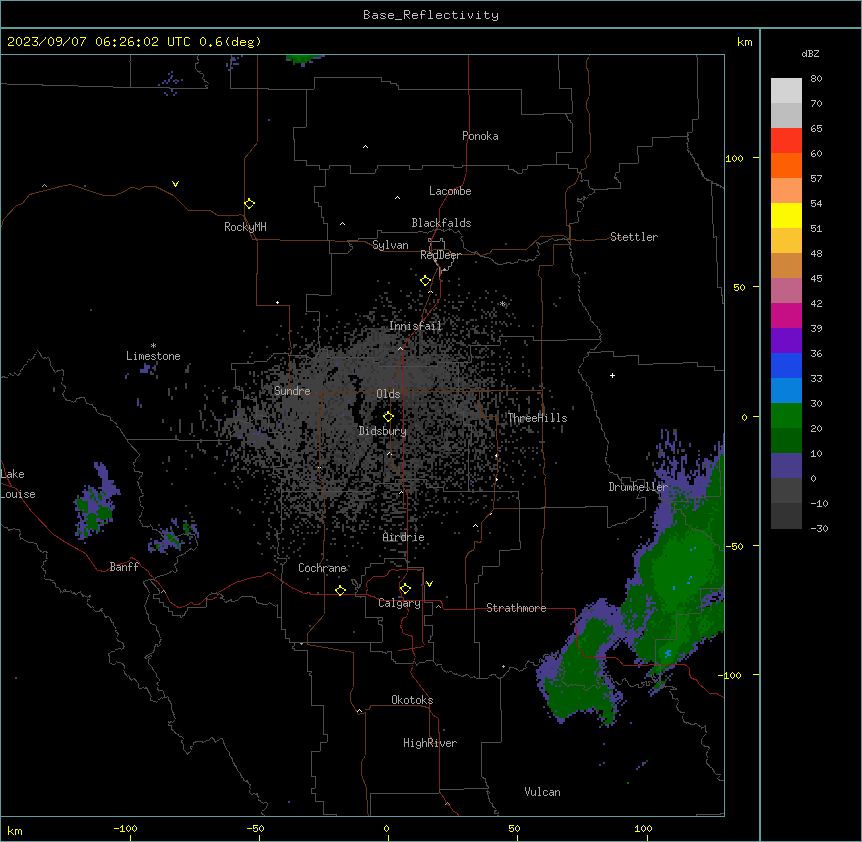Click the Lake Louise label

(18, 484)
